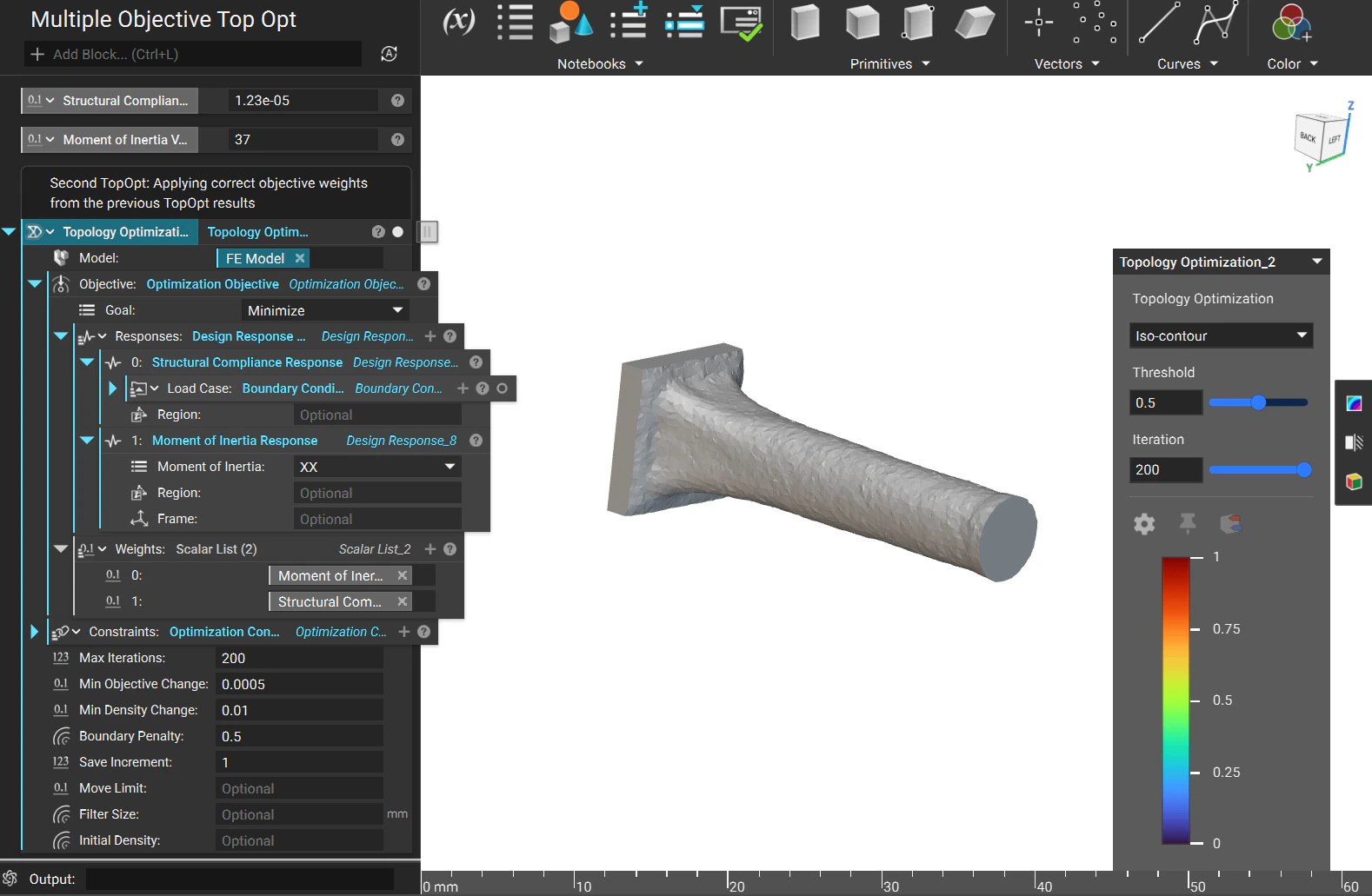Click the half-split display icon on right sidebar
Image resolution: width=1372 pixels, height=896 pixels.
tap(1354, 442)
